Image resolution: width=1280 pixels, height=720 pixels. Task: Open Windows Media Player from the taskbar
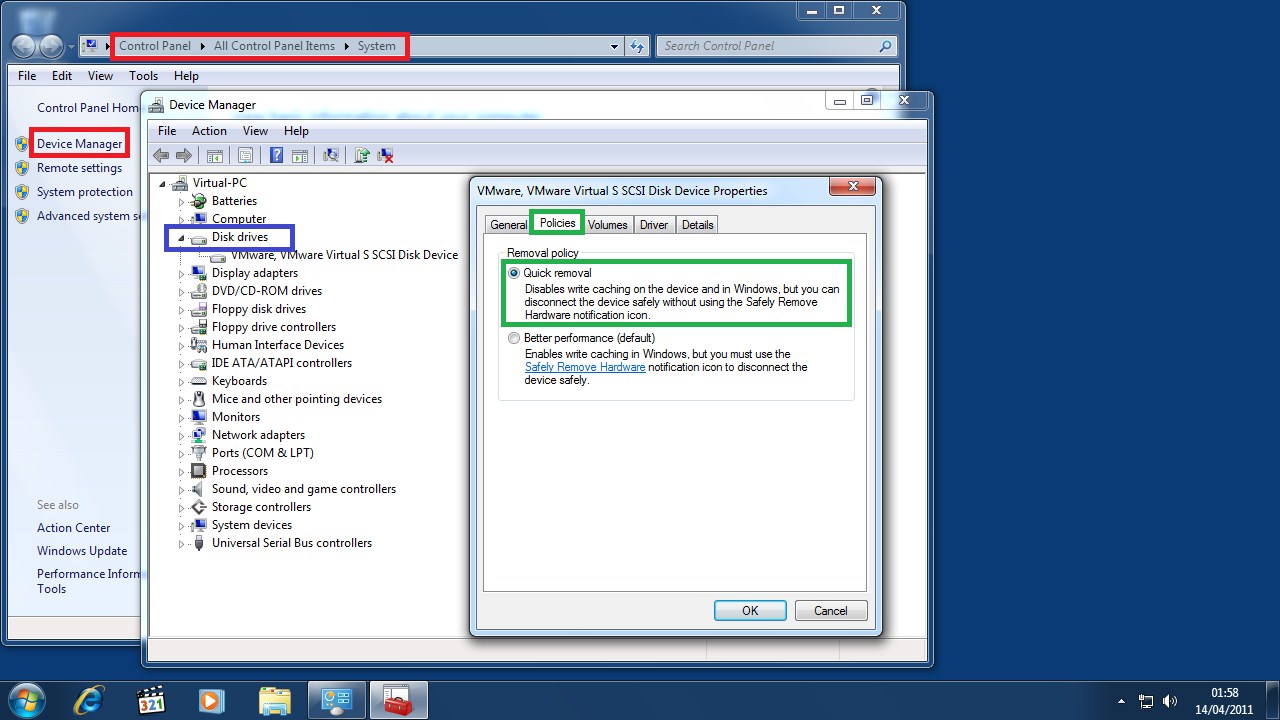[211, 700]
